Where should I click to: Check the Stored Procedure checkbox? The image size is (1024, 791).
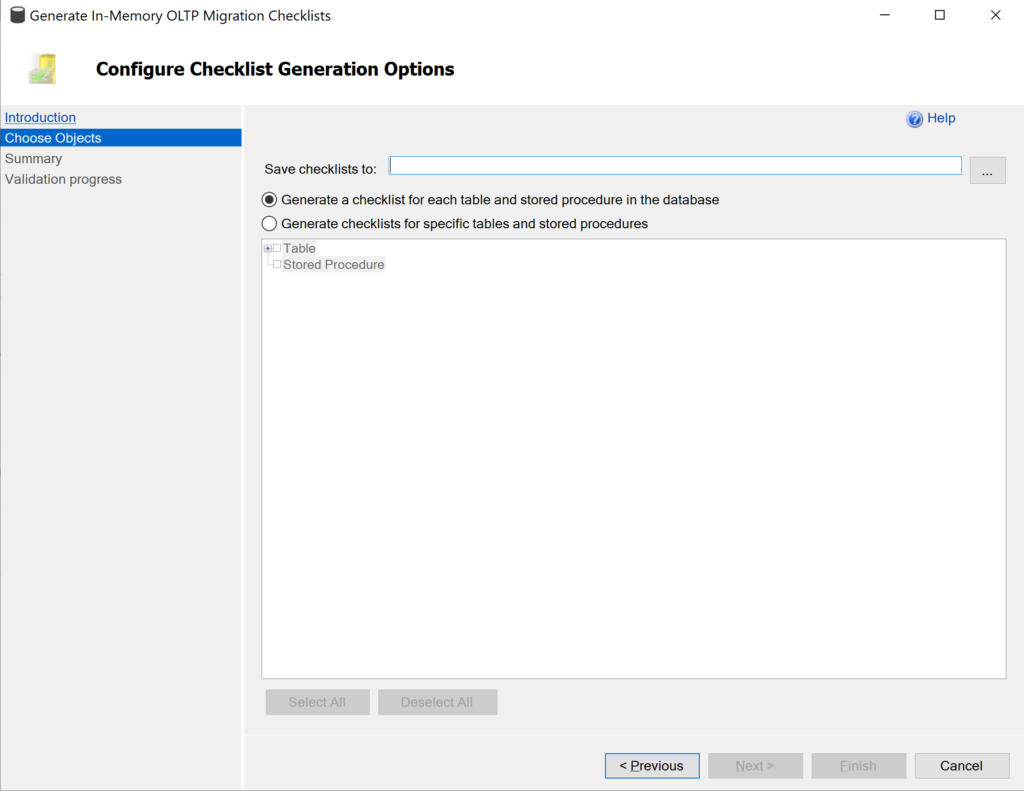[277, 265]
